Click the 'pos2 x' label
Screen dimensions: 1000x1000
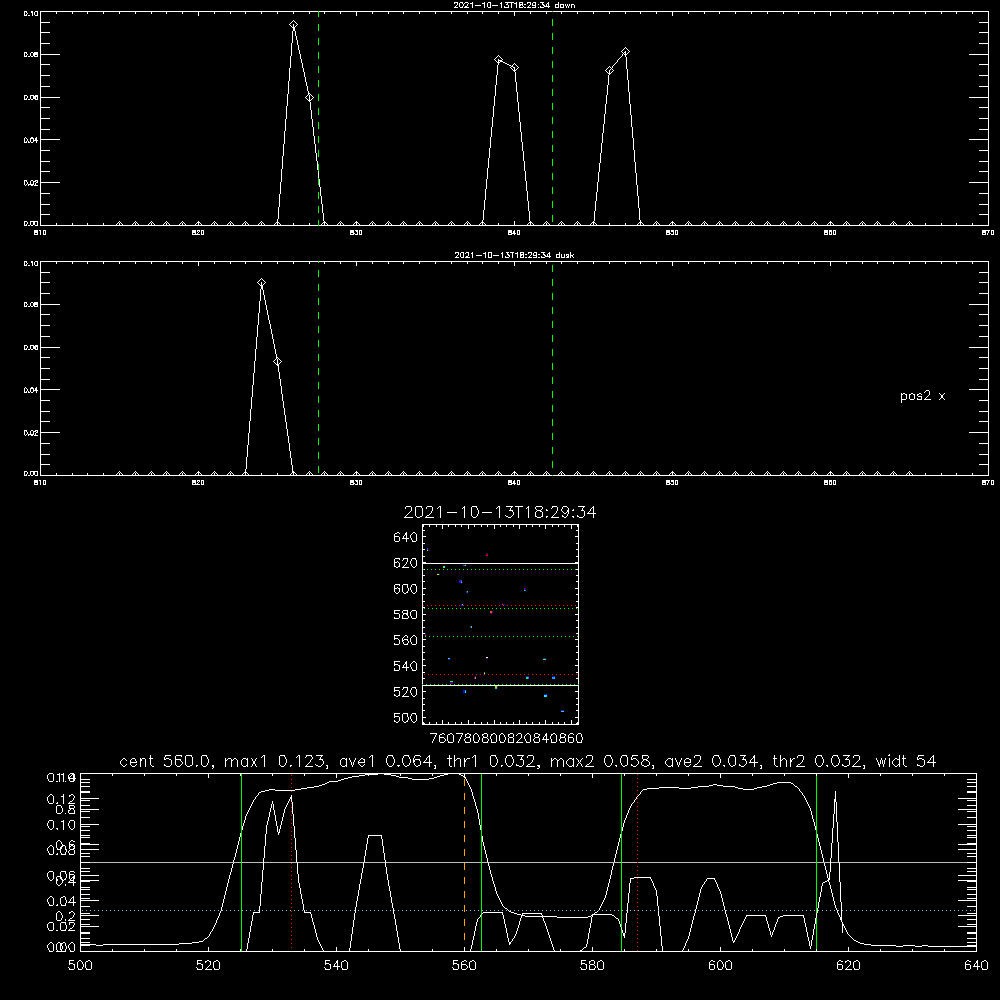coord(922,396)
